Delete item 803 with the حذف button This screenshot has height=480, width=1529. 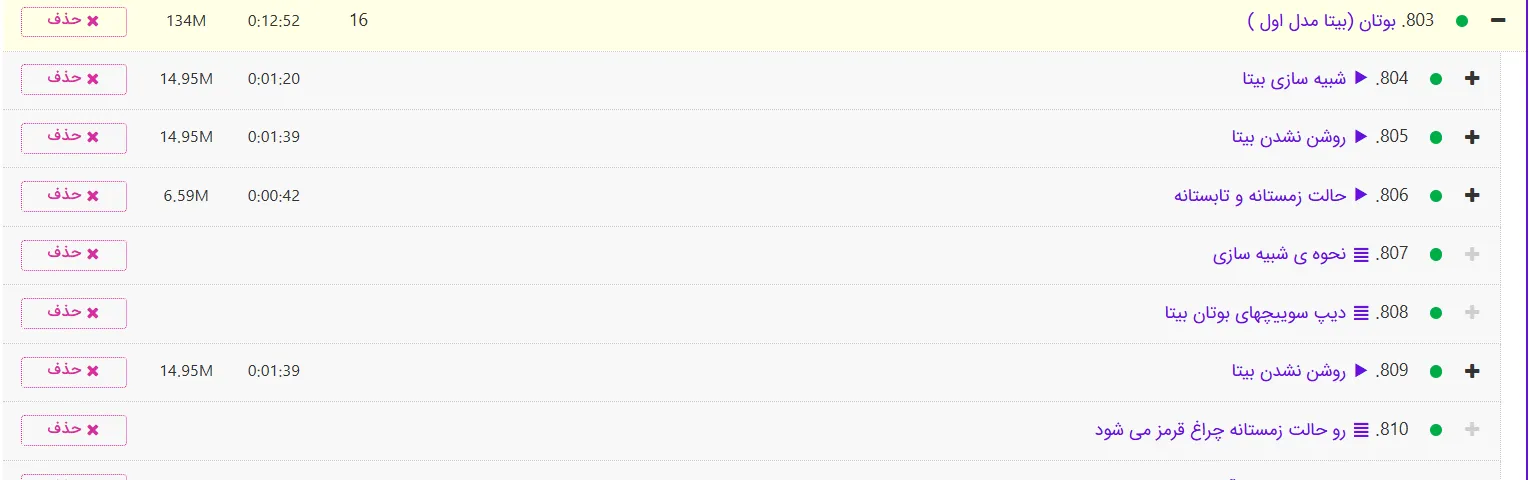(74, 21)
